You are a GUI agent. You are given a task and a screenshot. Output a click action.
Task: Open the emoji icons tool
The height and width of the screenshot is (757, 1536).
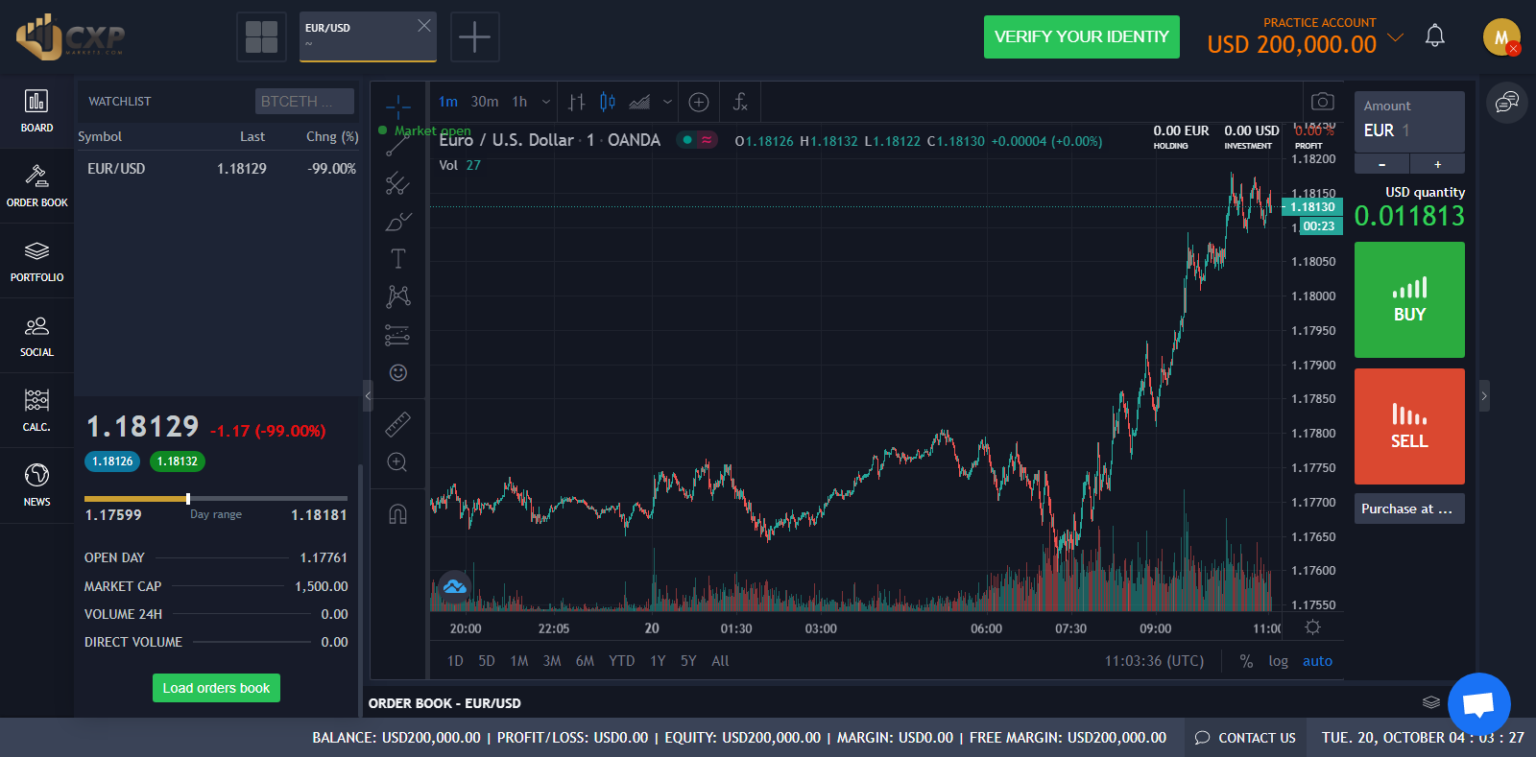pyautogui.click(x=398, y=372)
